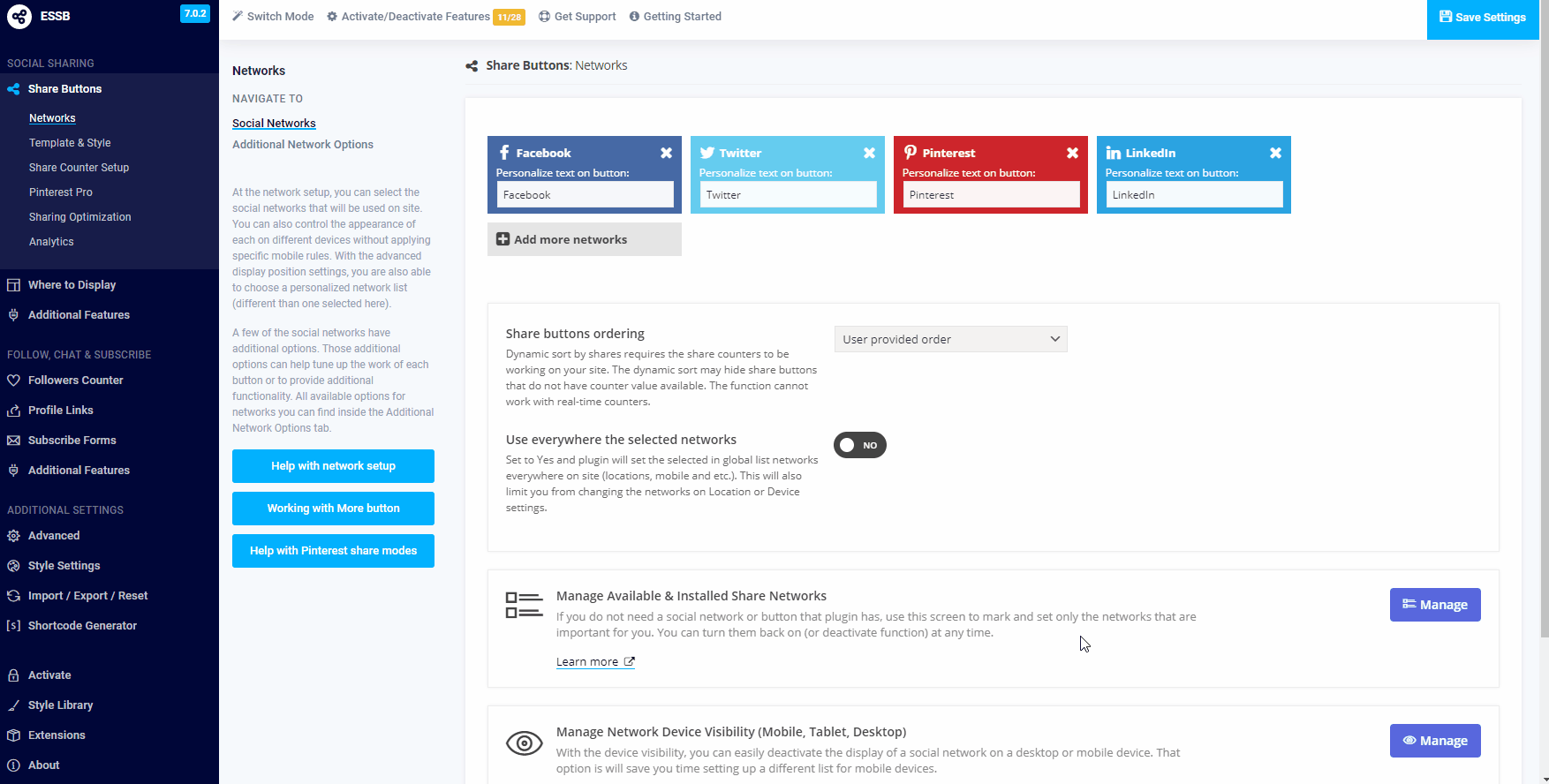Open the Share buttons ordering dropdown

[950, 339]
